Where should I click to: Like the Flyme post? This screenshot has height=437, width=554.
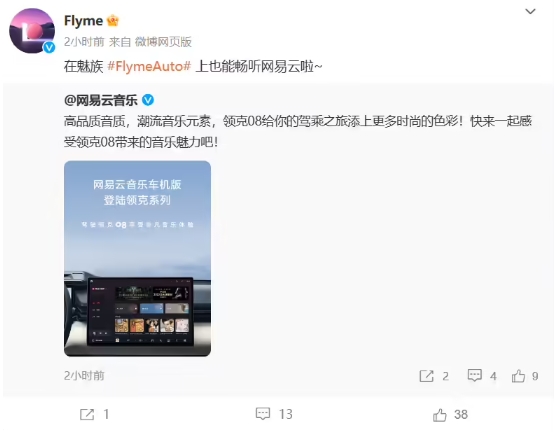point(450,415)
